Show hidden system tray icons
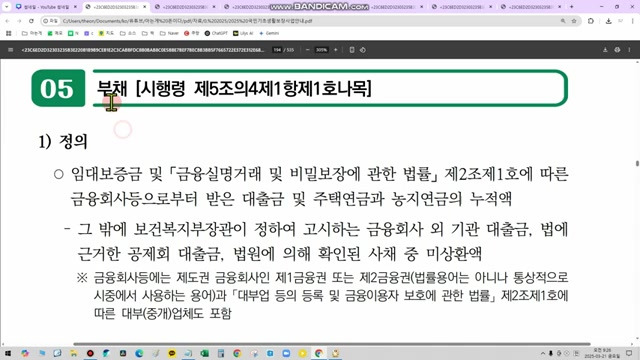Image resolution: width=640 pixels, height=360 pixels. [x=543, y=353]
